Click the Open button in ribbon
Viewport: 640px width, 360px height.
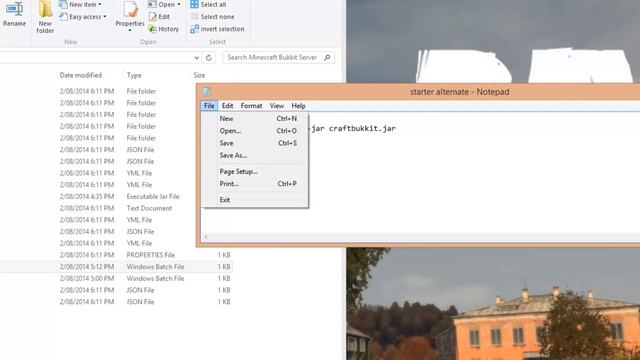point(164,4)
